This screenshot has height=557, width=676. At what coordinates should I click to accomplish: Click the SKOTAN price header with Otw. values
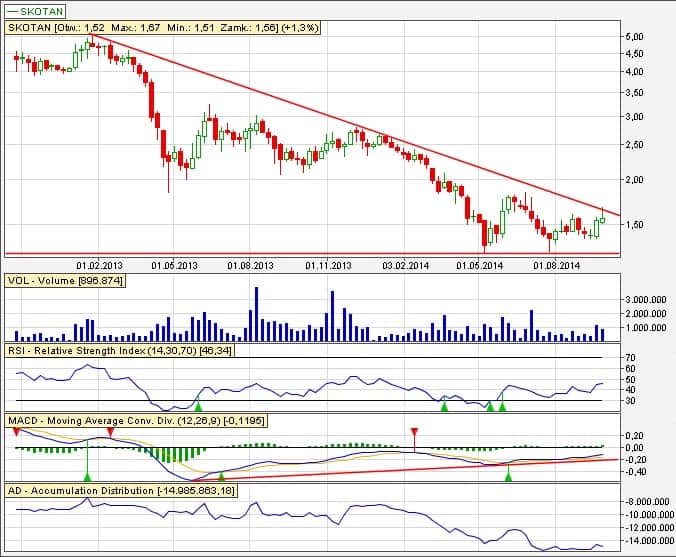point(163,29)
